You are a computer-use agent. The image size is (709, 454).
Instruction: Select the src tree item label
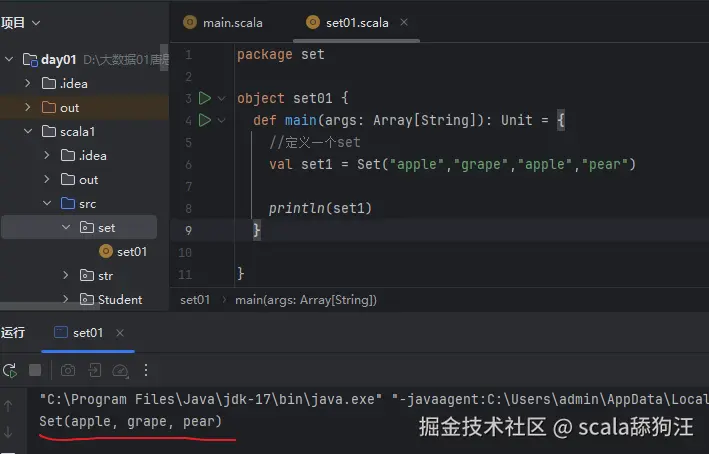pyautogui.click(x=87, y=204)
